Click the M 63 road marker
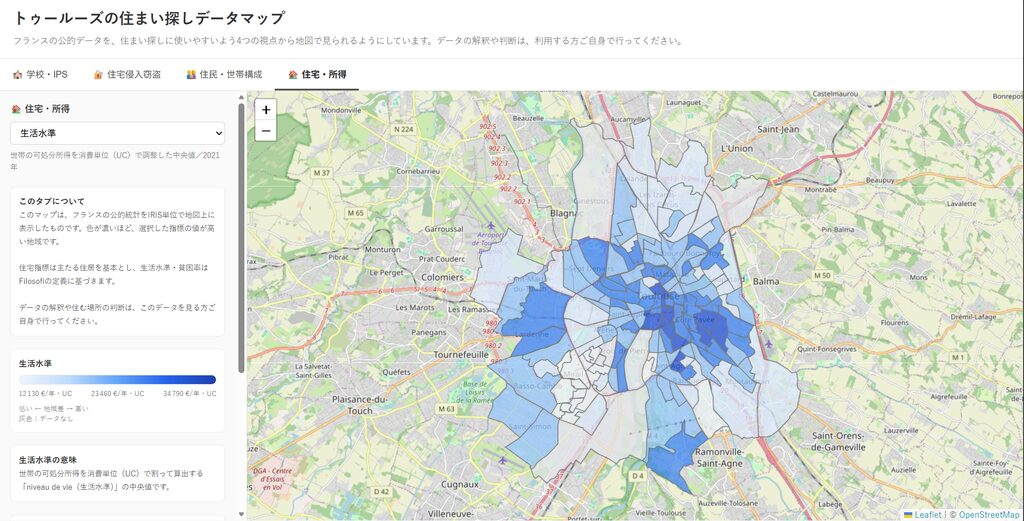Image resolution: width=1024 pixels, height=521 pixels. tap(446, 409)
